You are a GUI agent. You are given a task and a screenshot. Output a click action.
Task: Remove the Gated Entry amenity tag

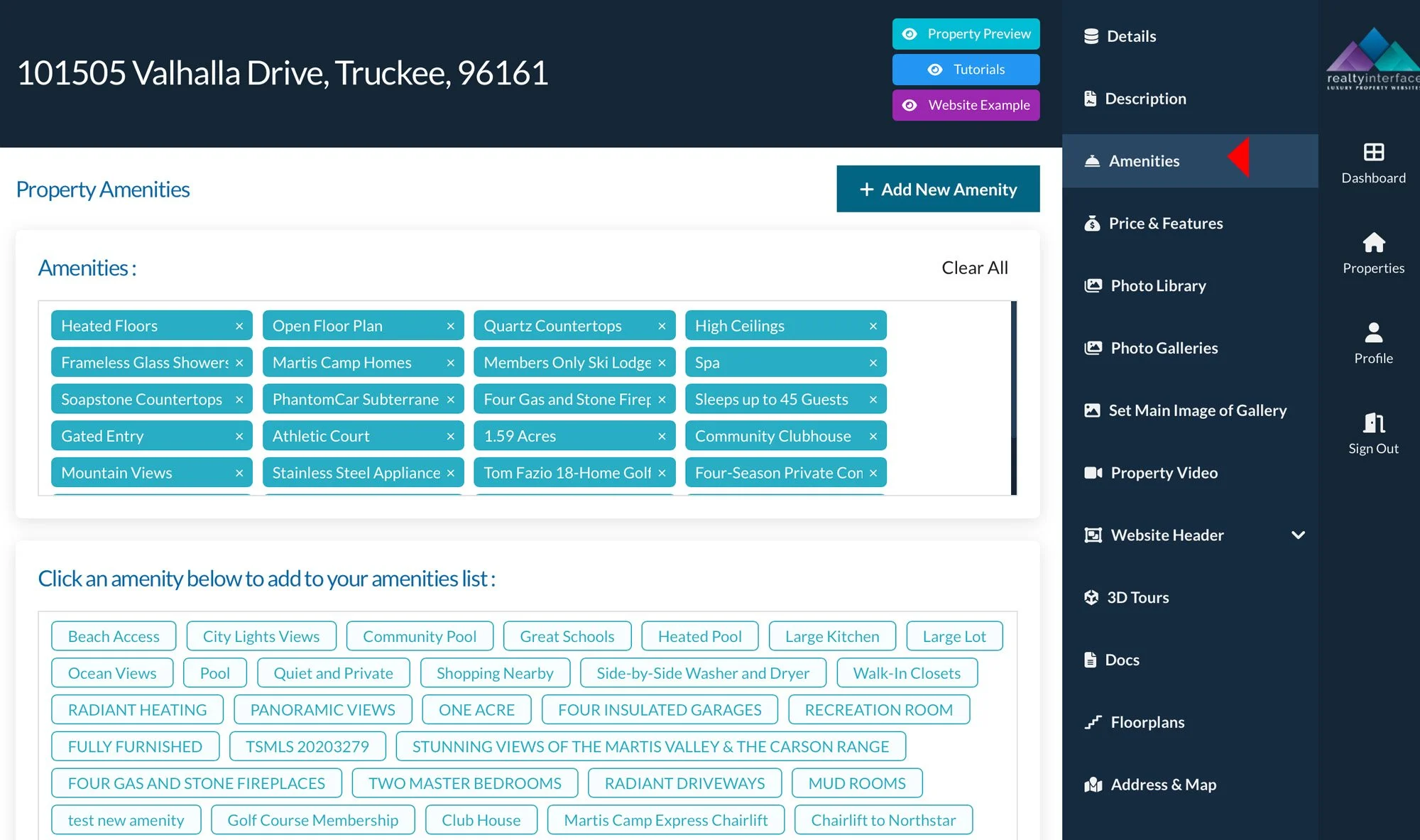click(x=239, y=437)
